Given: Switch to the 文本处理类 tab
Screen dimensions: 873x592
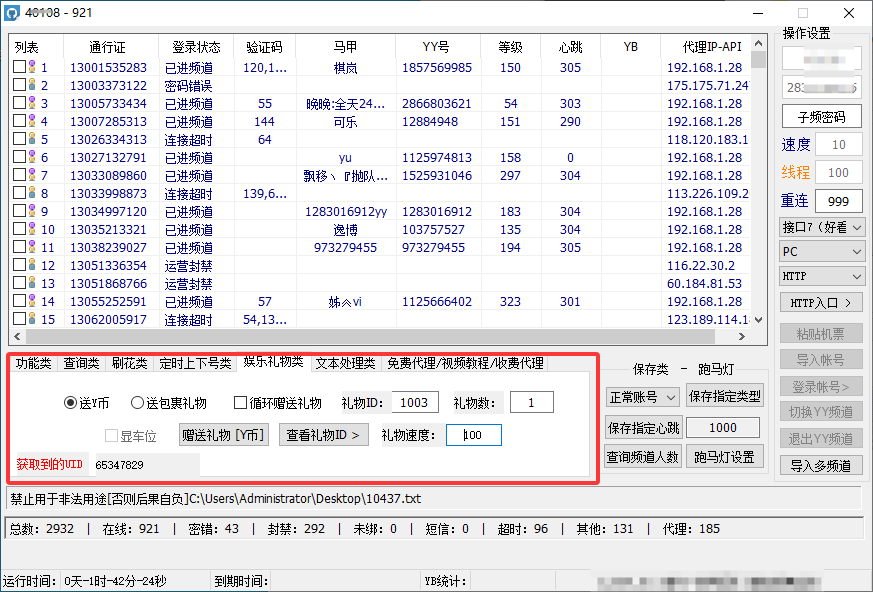Looking at the screenshot, I should 345,363.
